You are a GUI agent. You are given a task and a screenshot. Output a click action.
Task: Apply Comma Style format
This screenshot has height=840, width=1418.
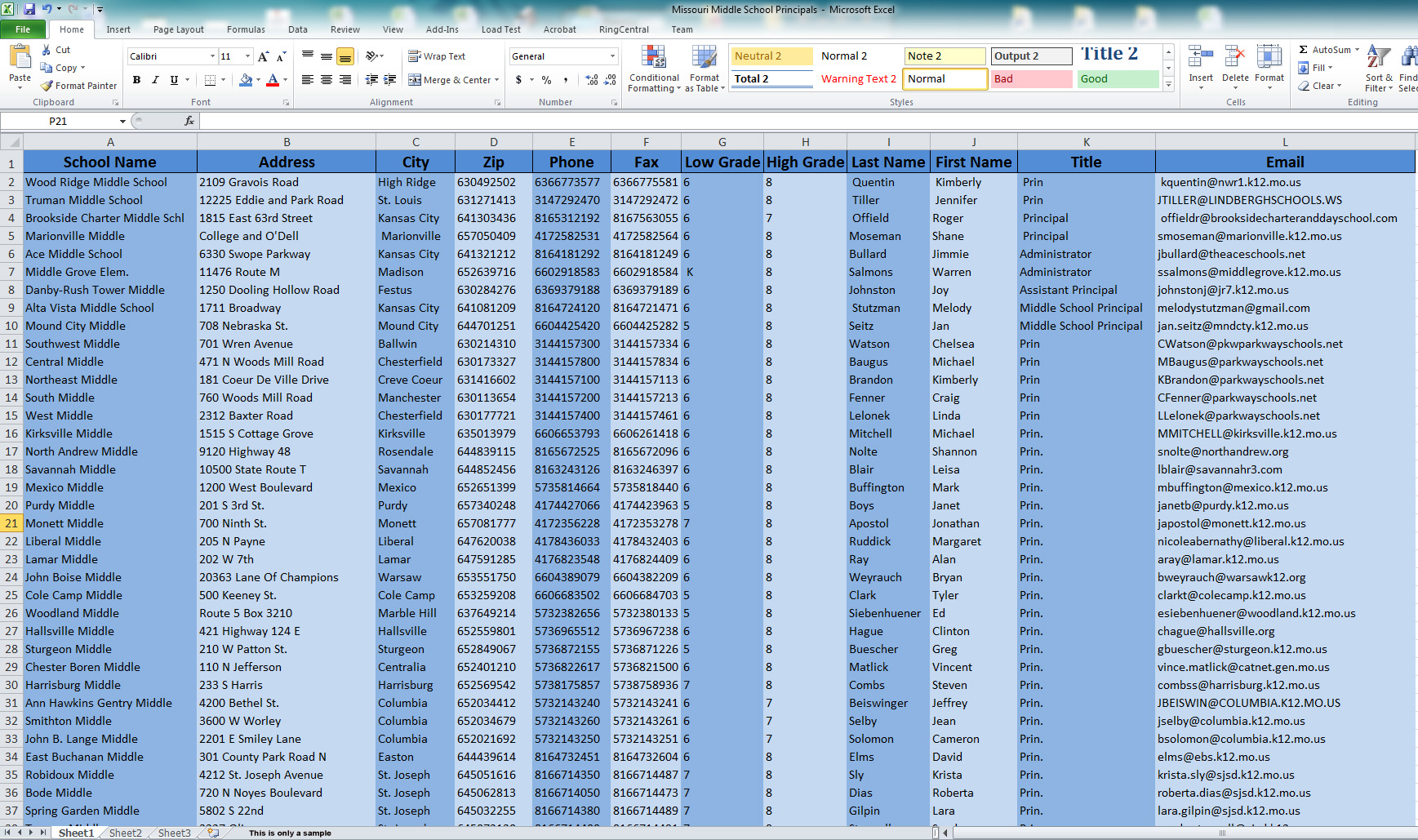click(565, 80)
